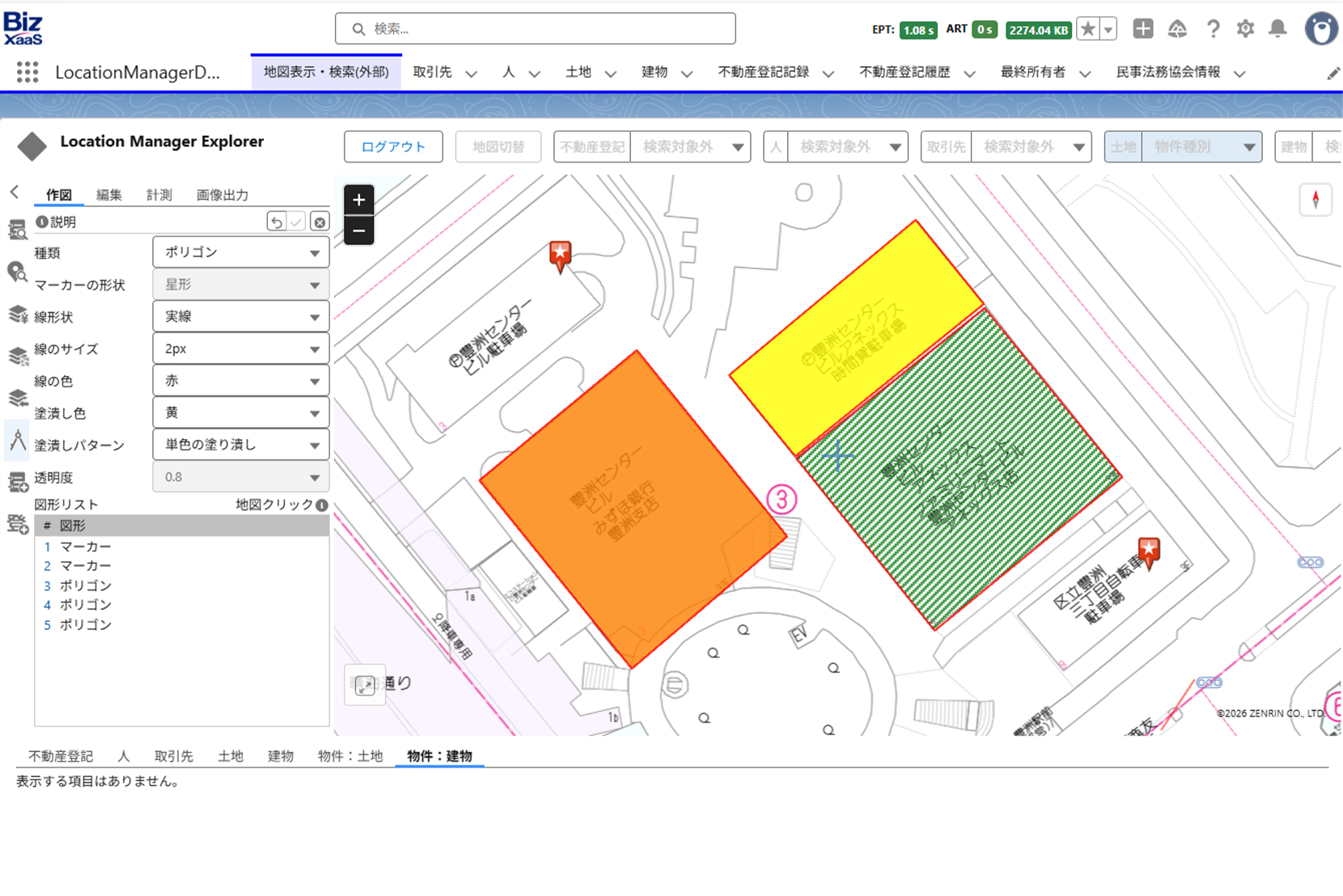Select row 3 ポリゴン in 図形リスト

[85, 585]
